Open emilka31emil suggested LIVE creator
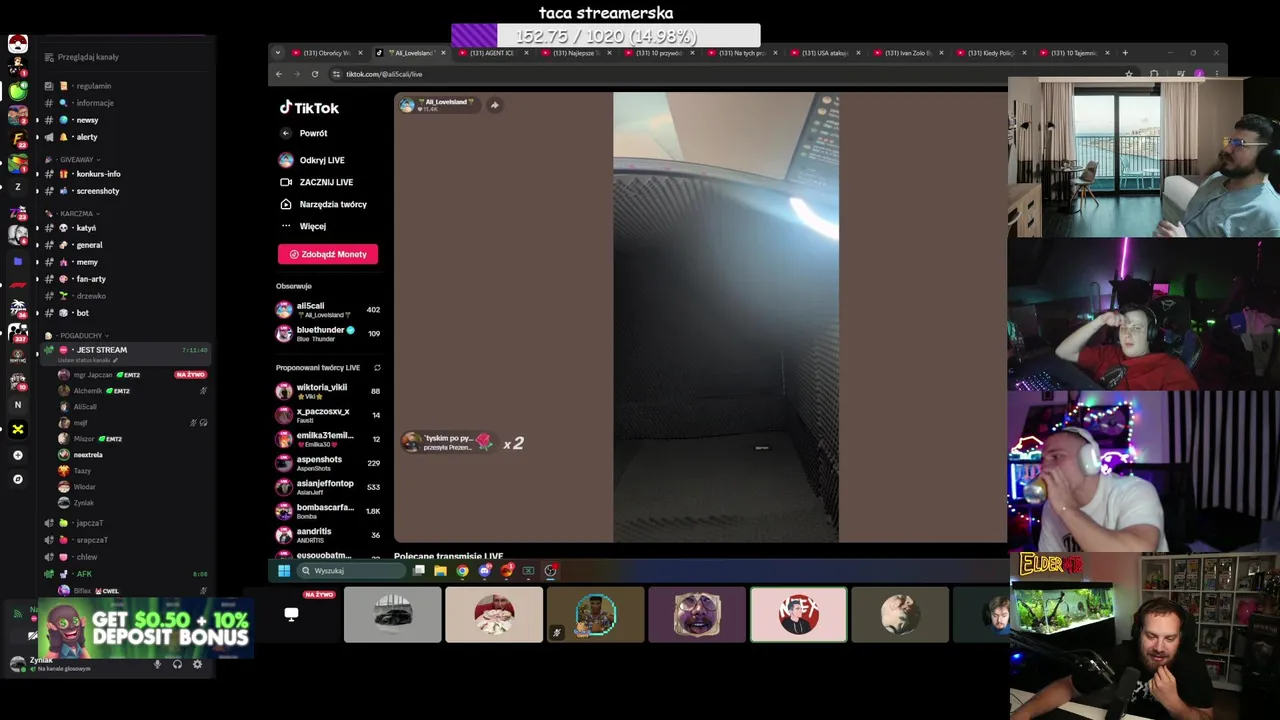This screenshot has height=720, width=1280. tap(328, 439)
